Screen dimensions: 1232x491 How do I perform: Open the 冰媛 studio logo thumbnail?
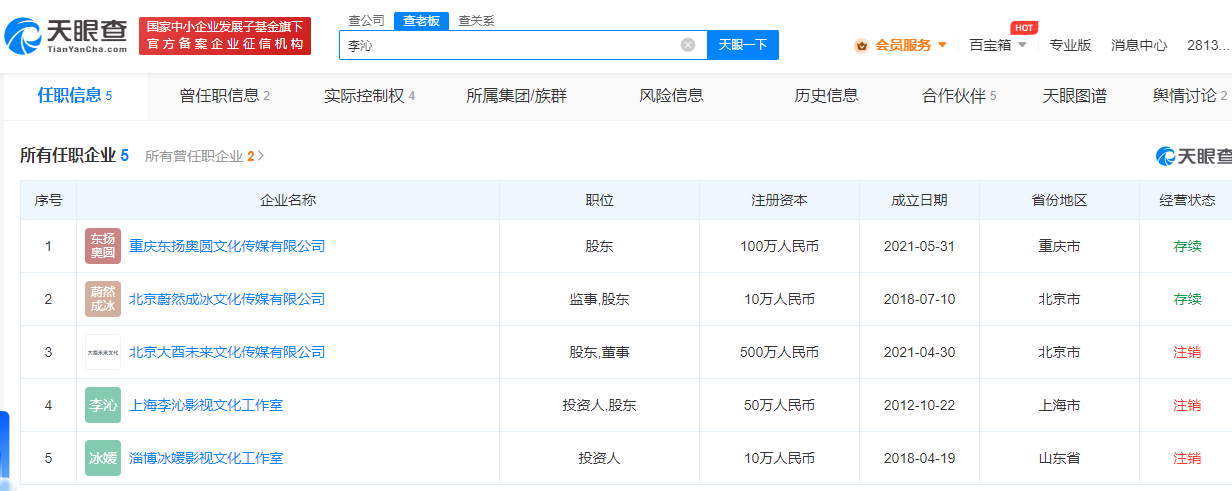[x=103, y=458]
